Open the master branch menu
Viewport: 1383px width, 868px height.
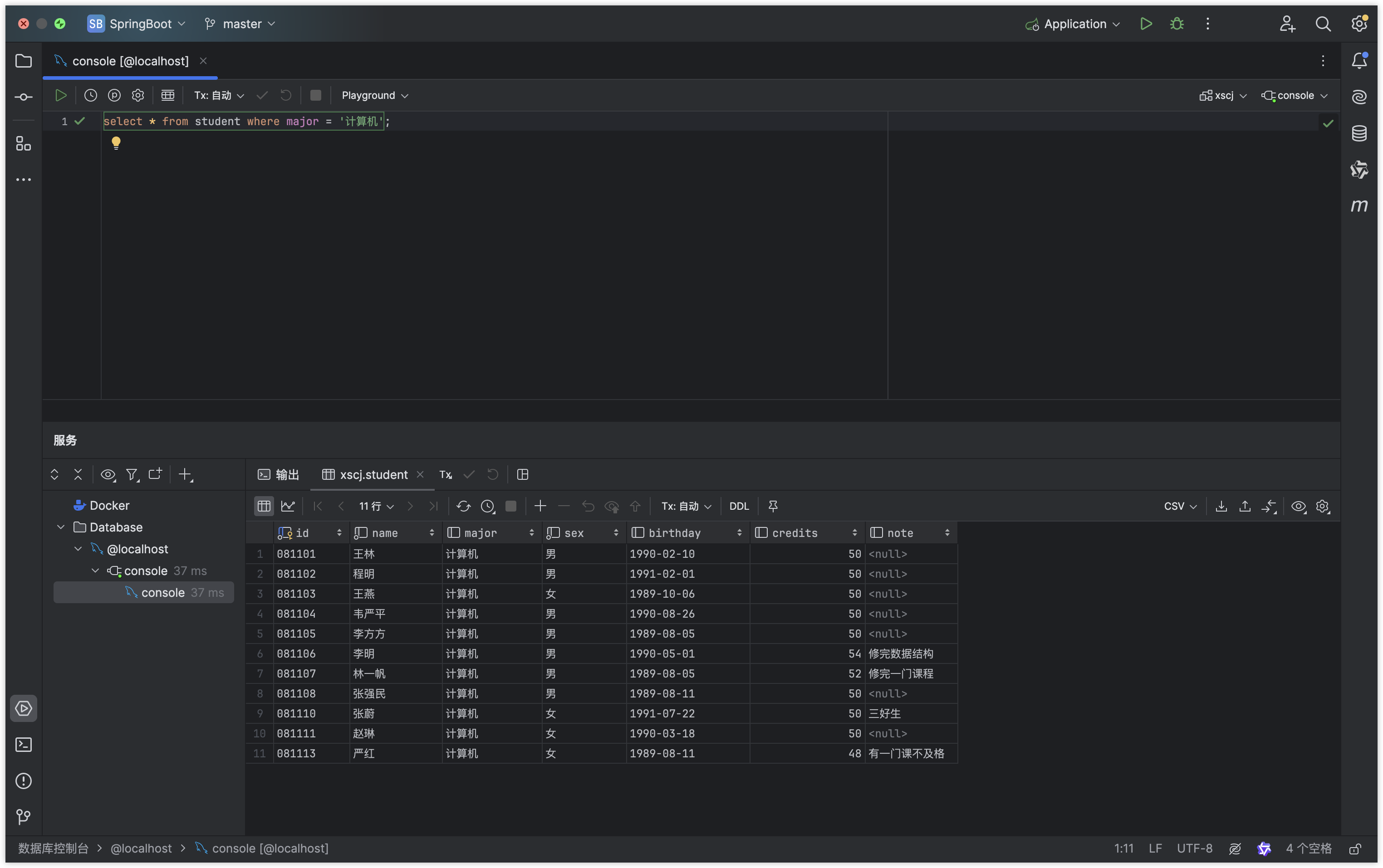pos(240,24)
